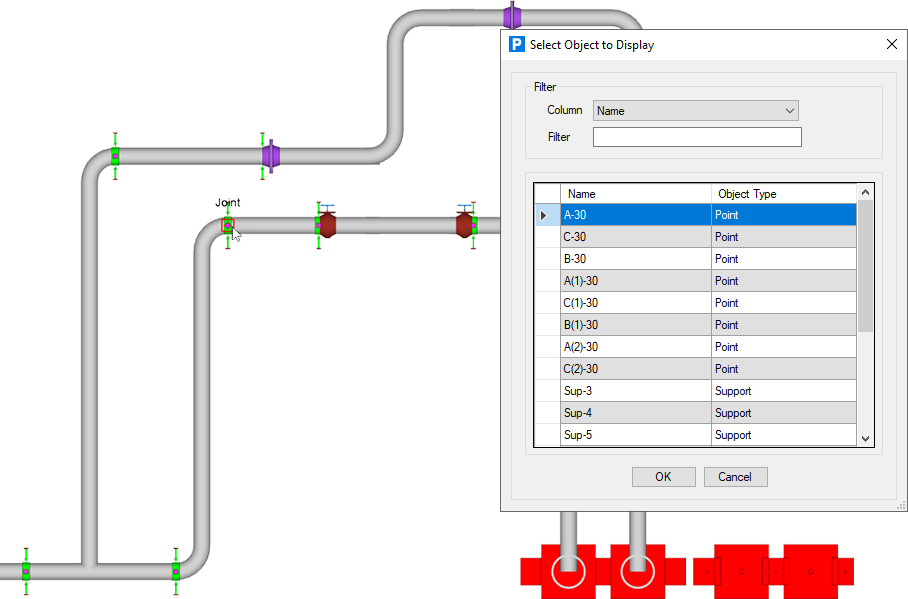Click the leftmost red pump at the bottom
The width and height of the screenshot is (908, 599).
[x=568, y=571]
